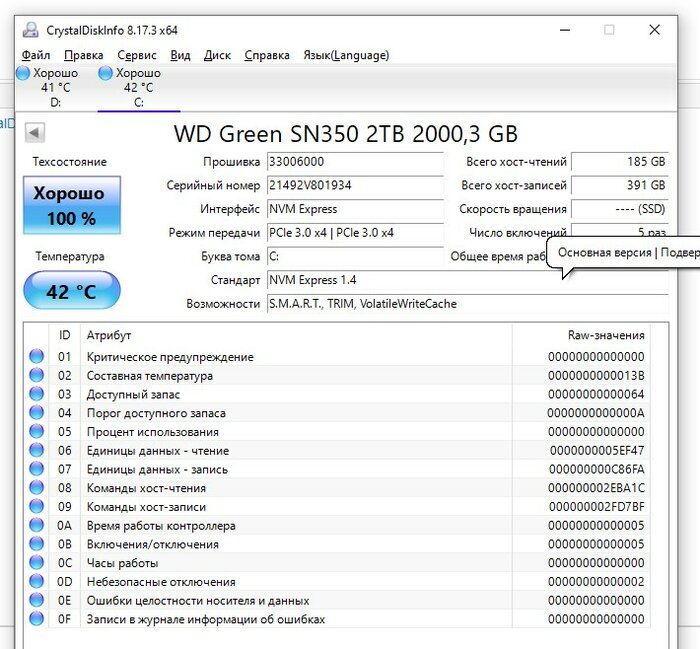Select the Команды хост-записи attribute text

[x=146, y=507]
